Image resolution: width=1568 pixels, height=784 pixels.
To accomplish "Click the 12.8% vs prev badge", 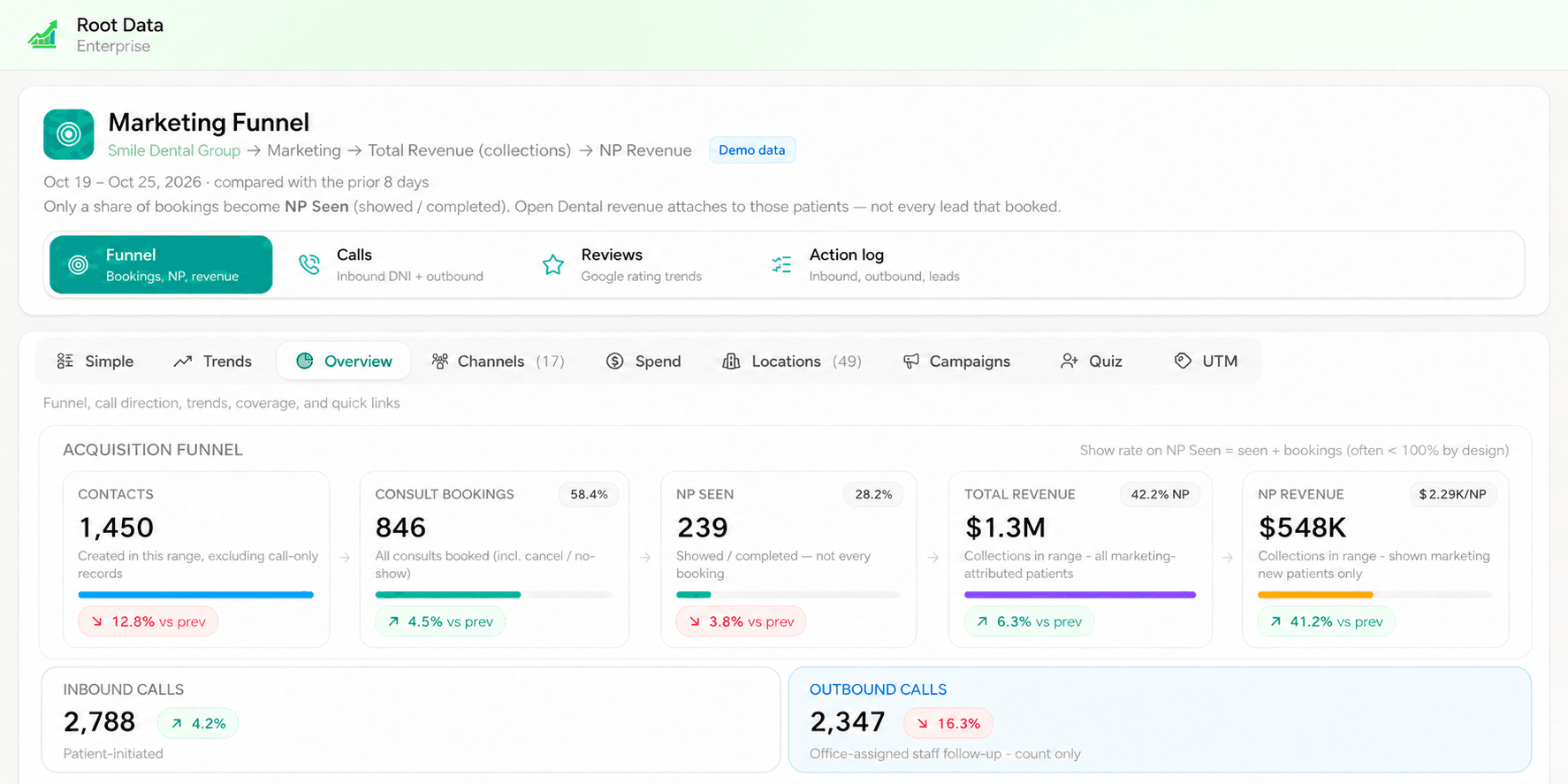I will (148, 621).
